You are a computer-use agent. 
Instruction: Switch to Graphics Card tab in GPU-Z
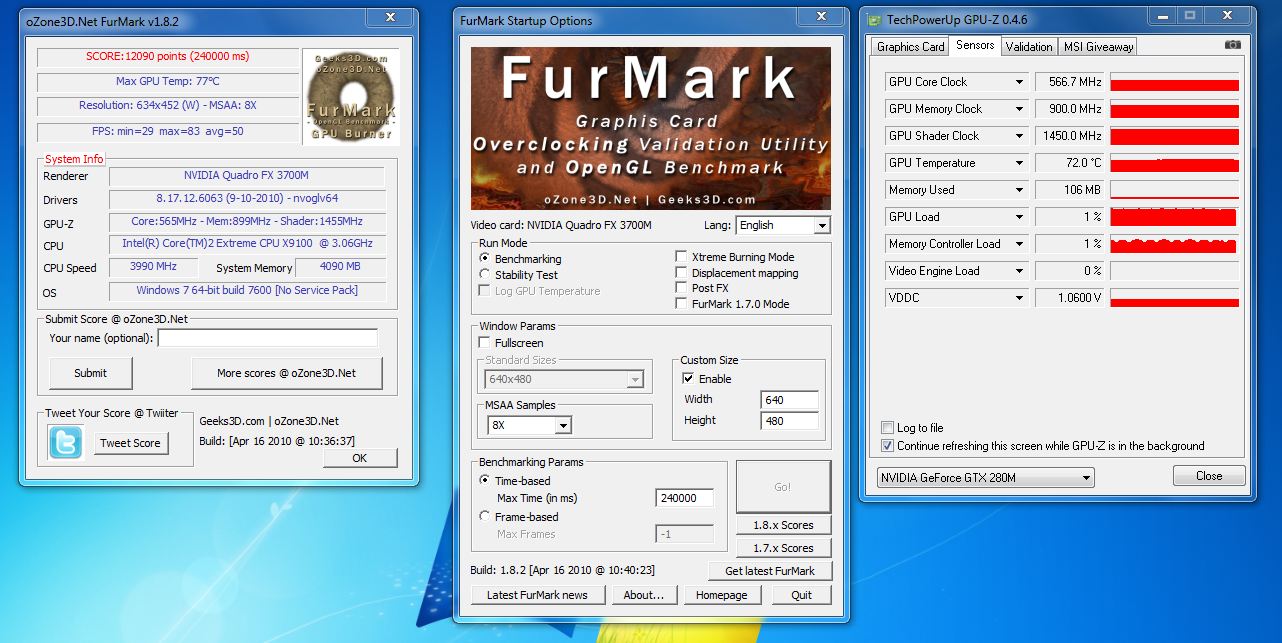click(x=910, y=47)
